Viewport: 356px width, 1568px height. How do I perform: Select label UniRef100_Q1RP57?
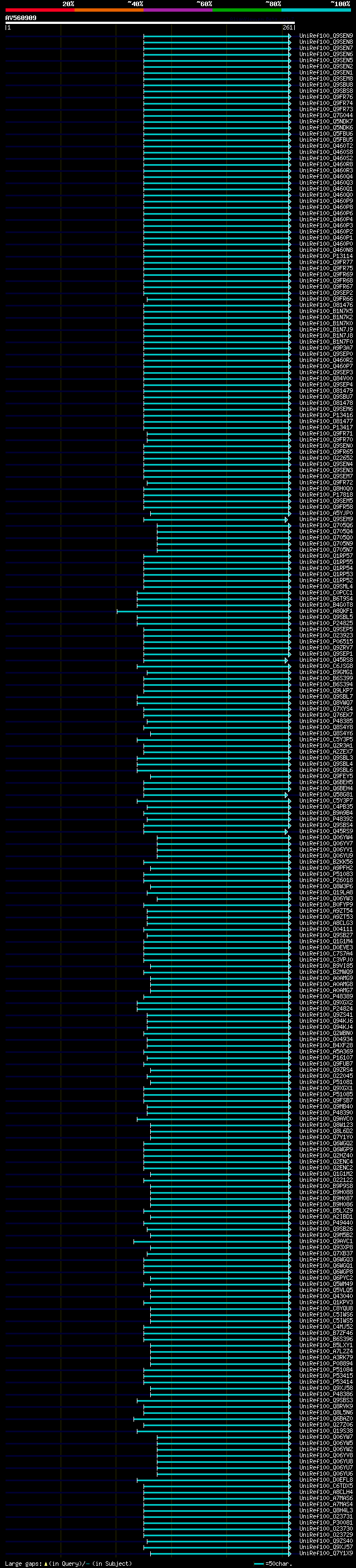(x=326, y=556)
